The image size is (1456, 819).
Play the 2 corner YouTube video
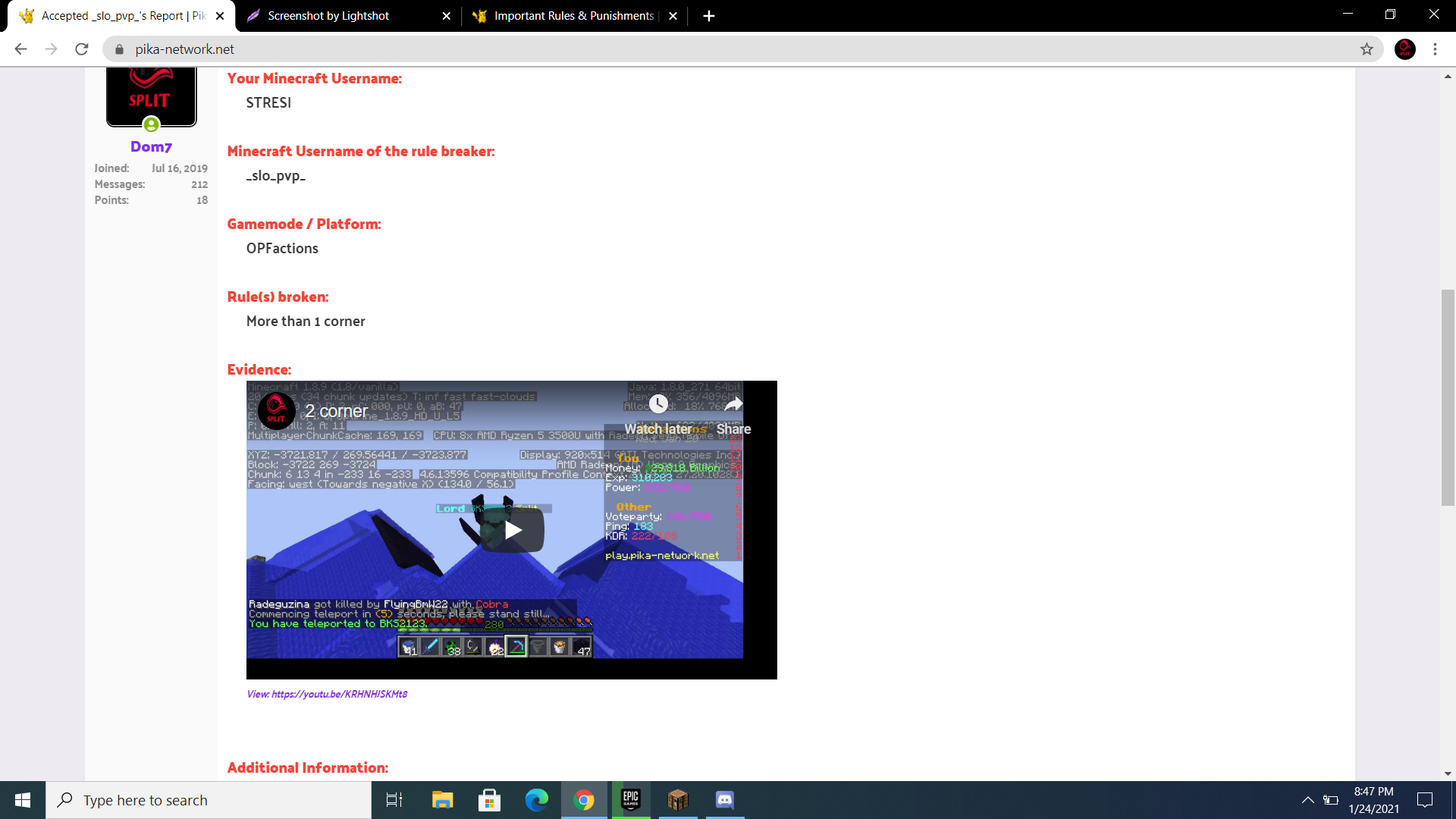pyautogui.click(x=513, y=530)
